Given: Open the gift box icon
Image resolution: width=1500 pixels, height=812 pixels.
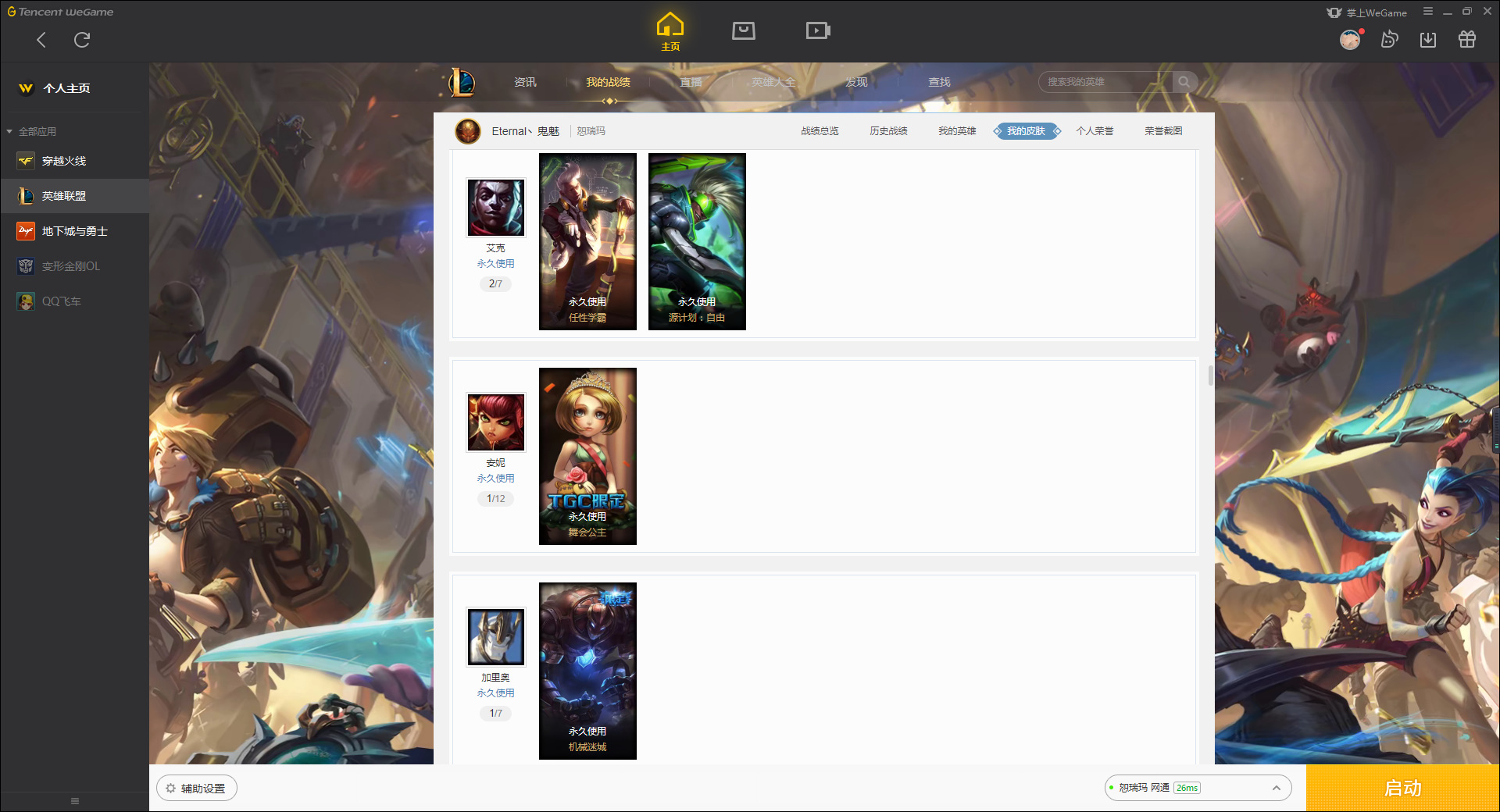Looking at the screenshot, I should [1467, 39].
